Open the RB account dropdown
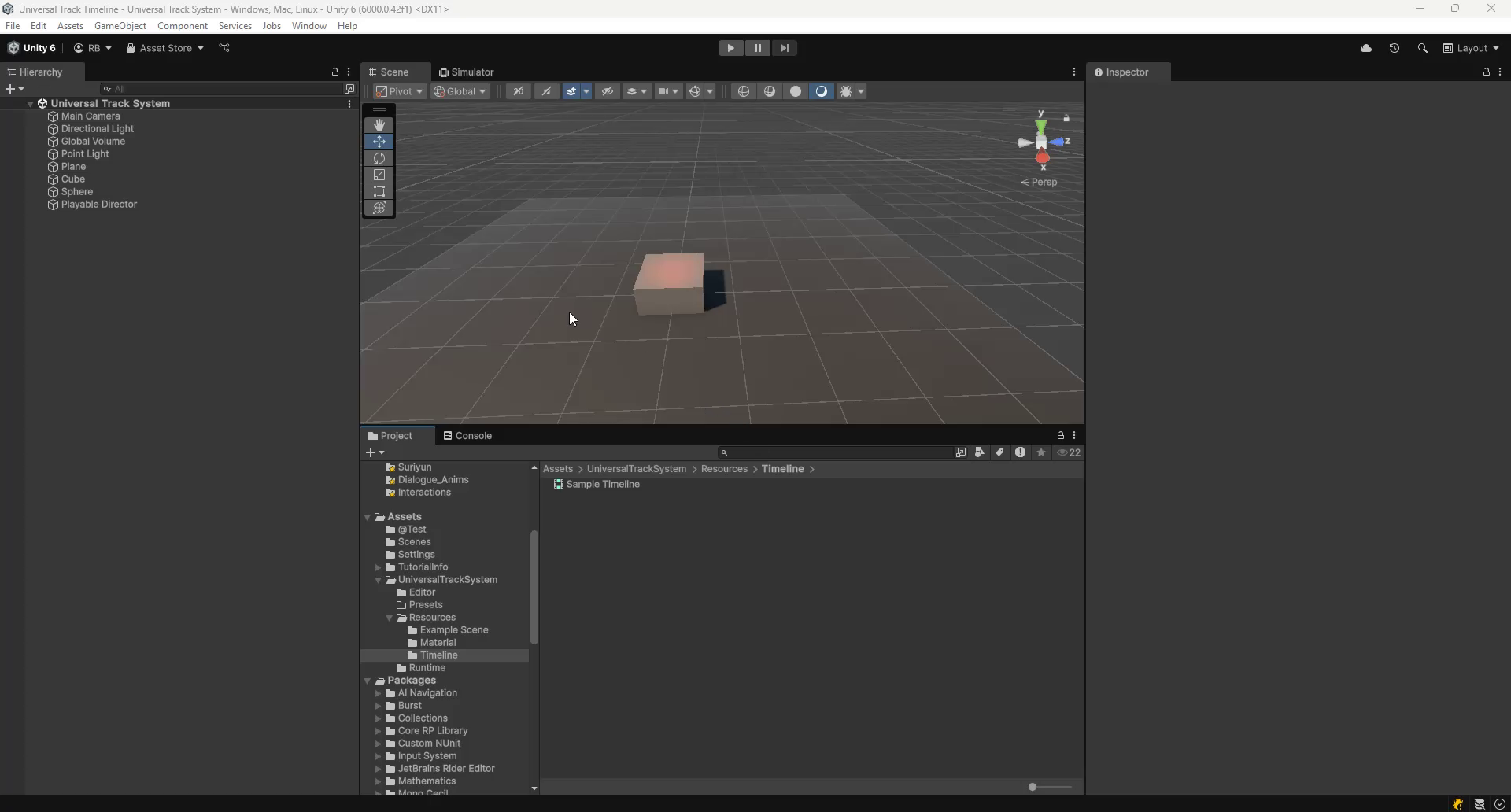 (x=93, y=48)
